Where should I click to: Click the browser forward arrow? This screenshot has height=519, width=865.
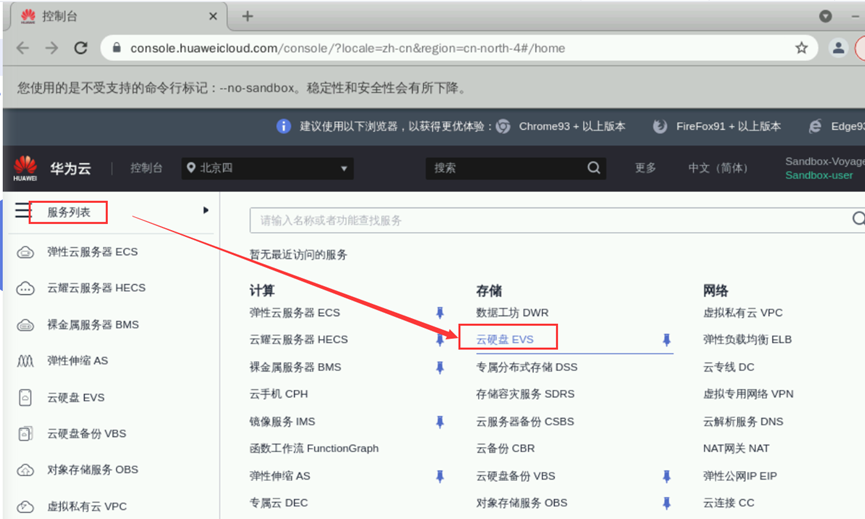pos(52,48)
